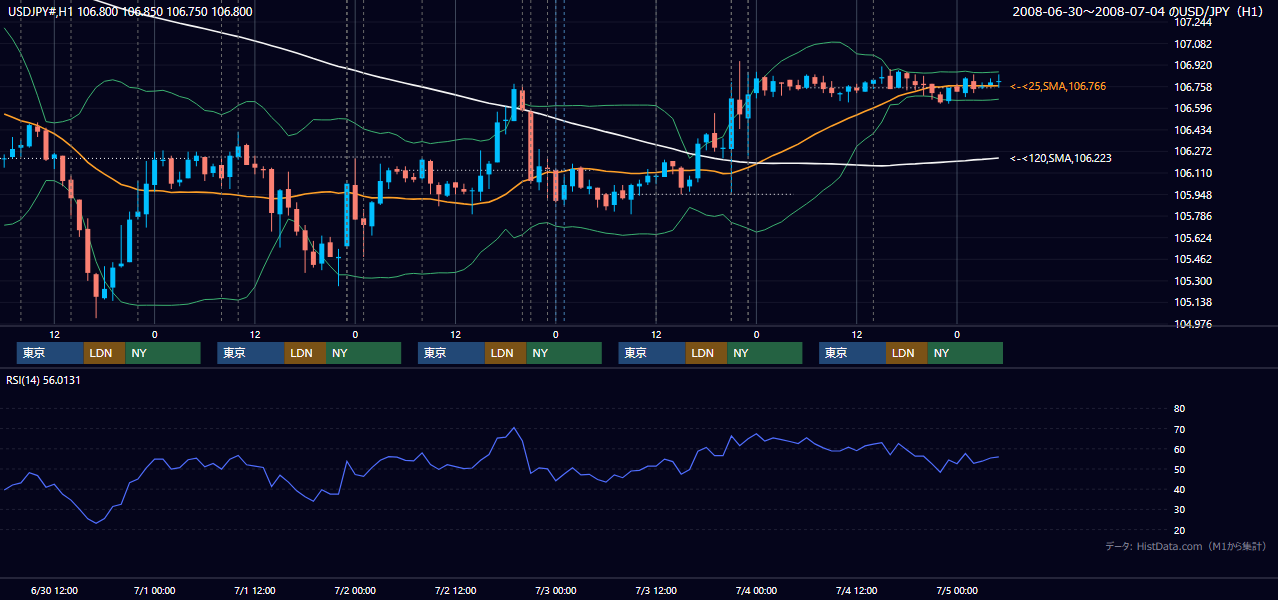Click the rightmost 東京 session box
Viewport: 1278px width, 600px height.
[x=853, y=353]
